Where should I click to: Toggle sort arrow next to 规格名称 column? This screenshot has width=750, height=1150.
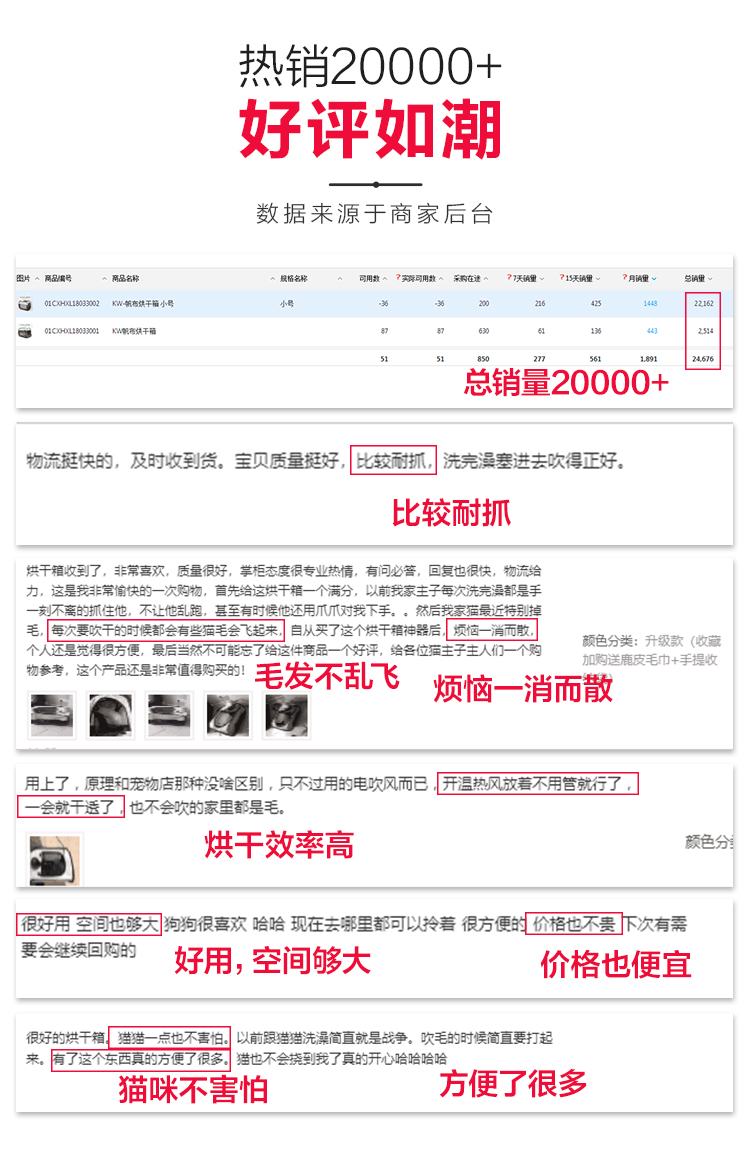[339, 279]
